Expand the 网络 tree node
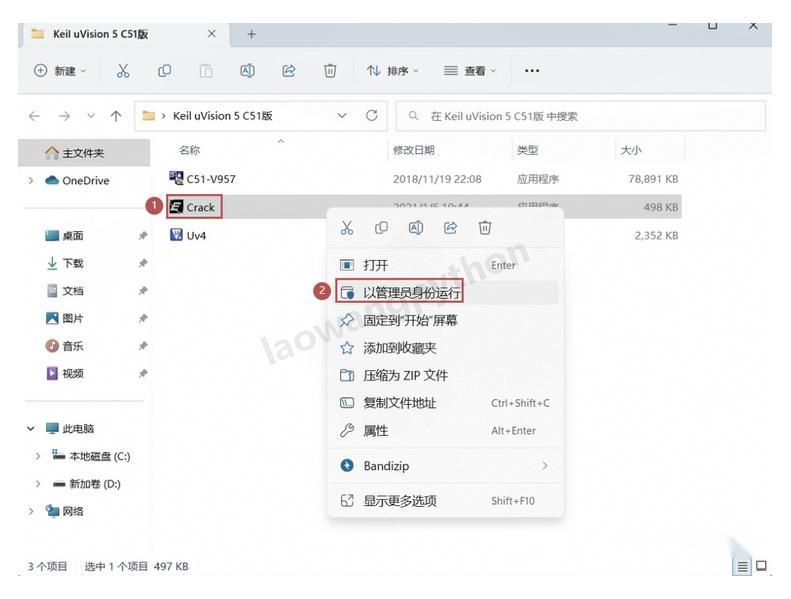 [31, 511]
